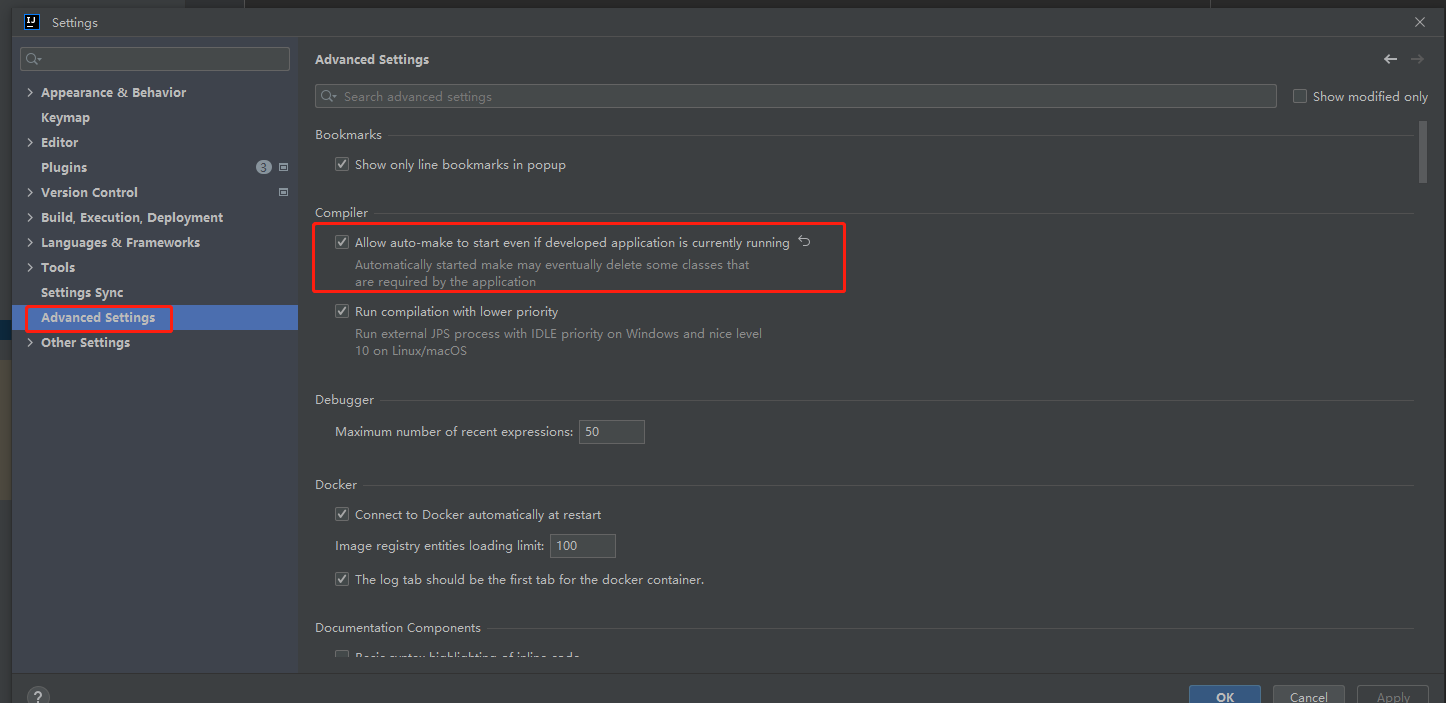The height and width of the screenshot is (703, 1446).
Task: Click the Apply button
Action: tap(1393, 694)
